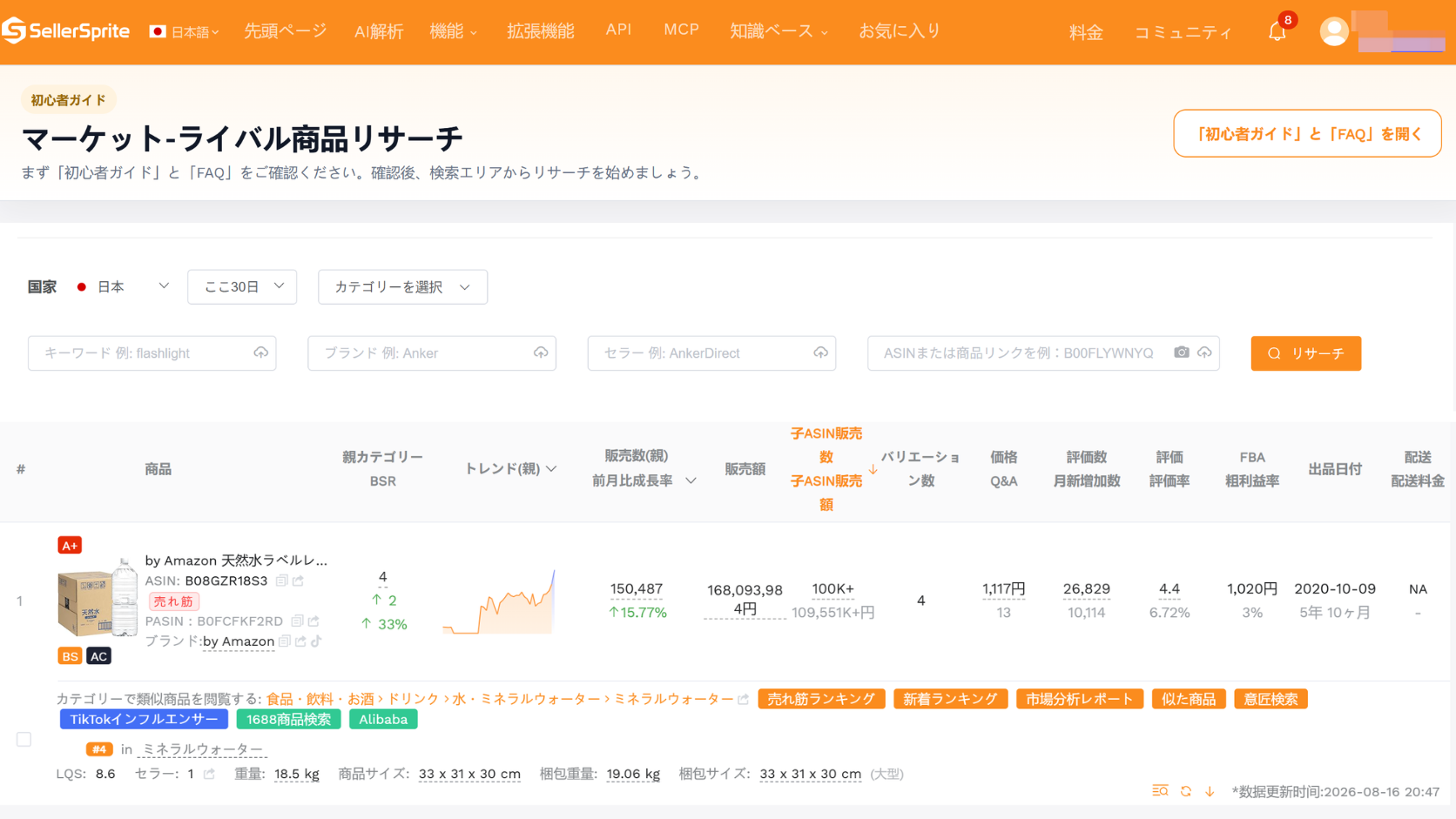Open the お気に入り menu item
This screenshot has height=819, width=1456.
[900, 31]
